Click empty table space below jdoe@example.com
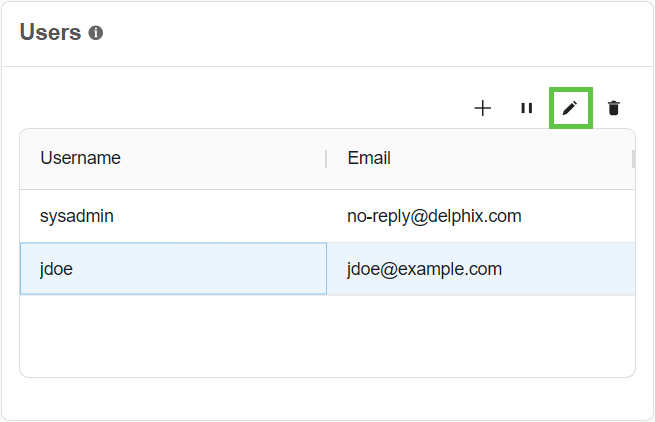 pyautogui.click(x=480, y=335)
